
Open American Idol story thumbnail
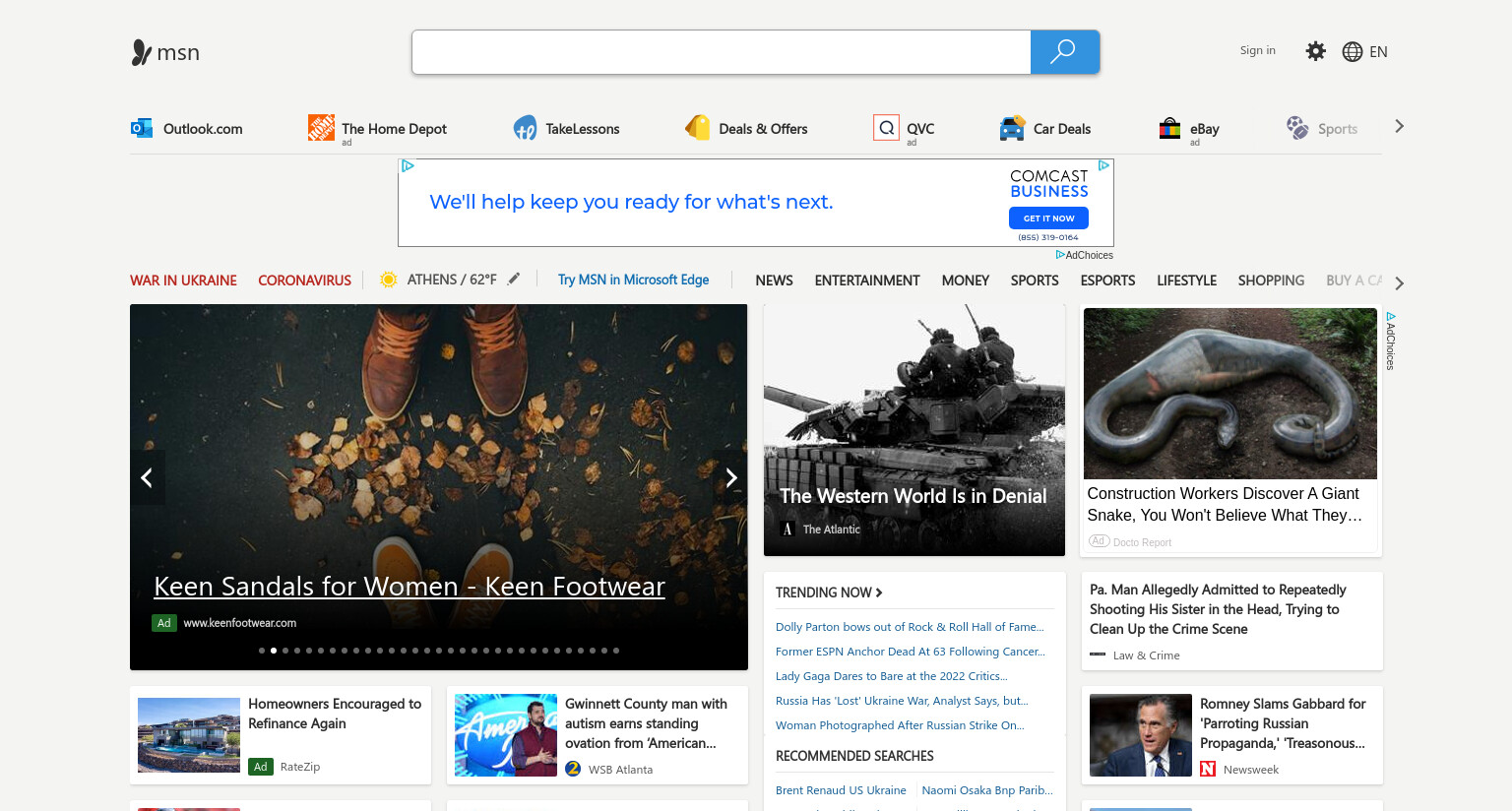pyautogui.click(x=506, y=735)
